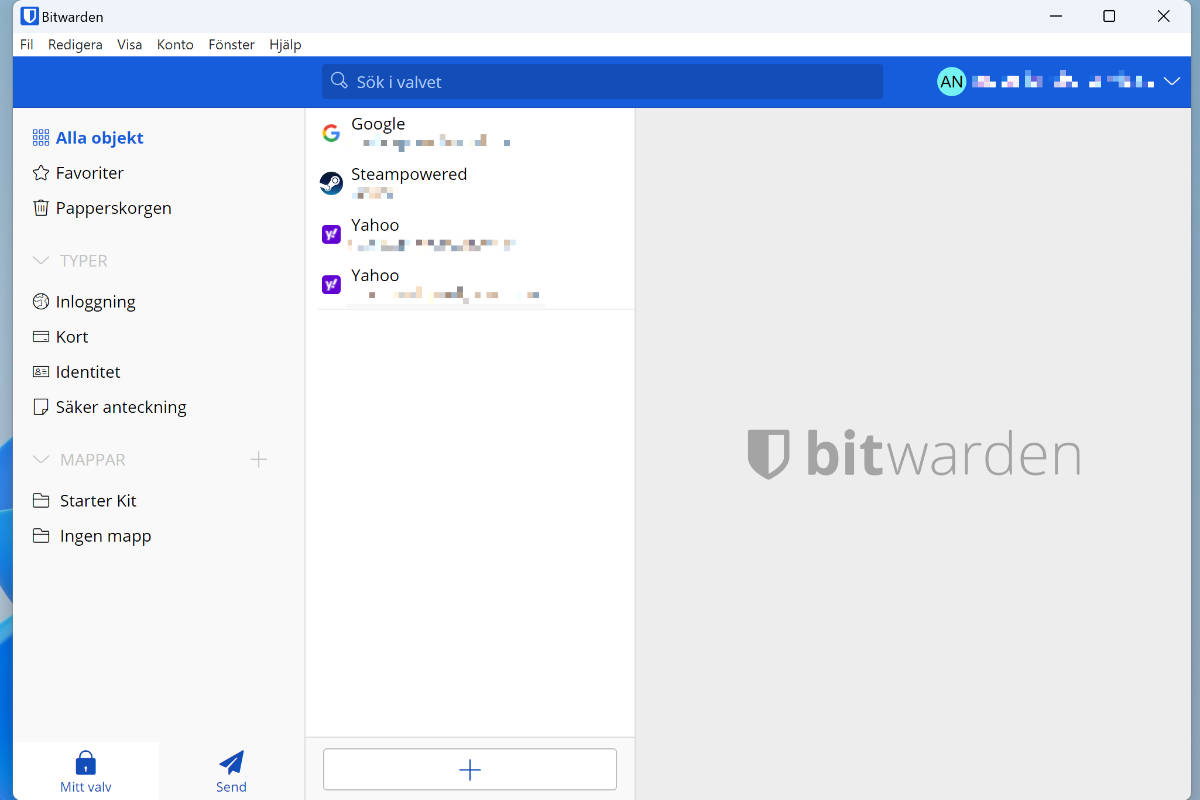Open Papperskorgen

pyautogui.click(x=114, y=208)
